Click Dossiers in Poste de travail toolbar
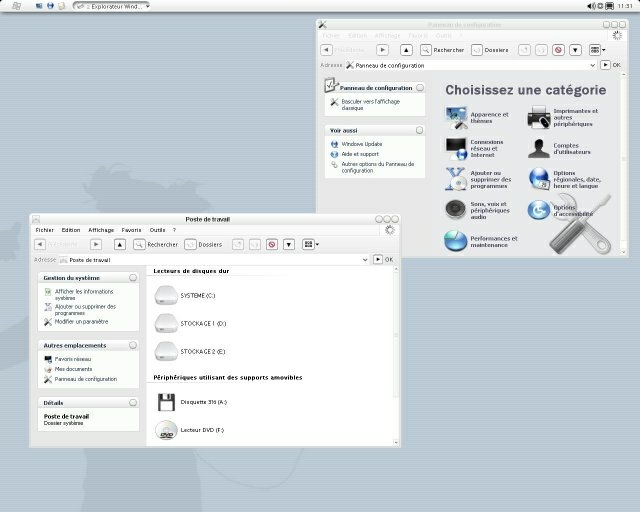 click(204, 244)
